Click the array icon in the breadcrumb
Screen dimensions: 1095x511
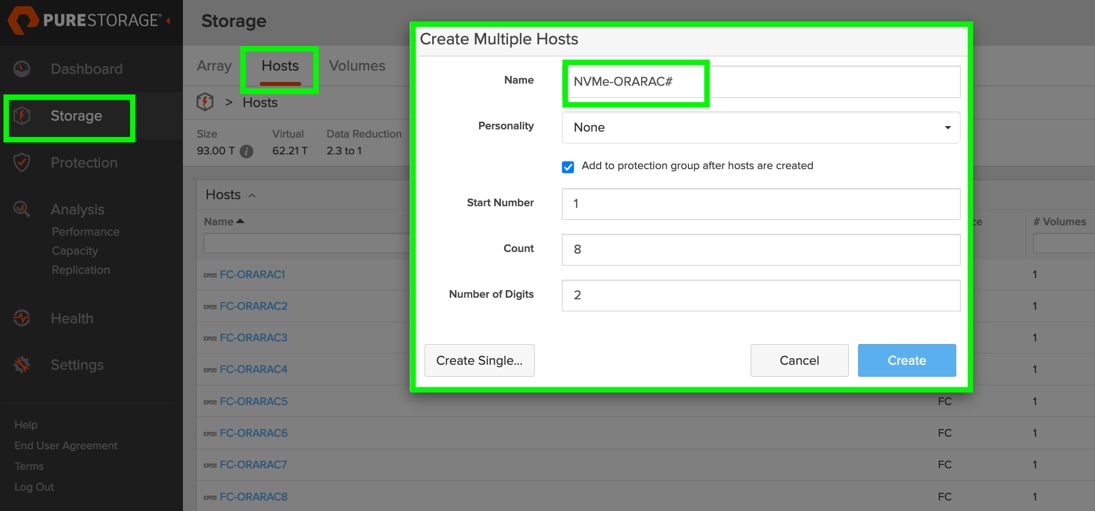click(205, 103)
